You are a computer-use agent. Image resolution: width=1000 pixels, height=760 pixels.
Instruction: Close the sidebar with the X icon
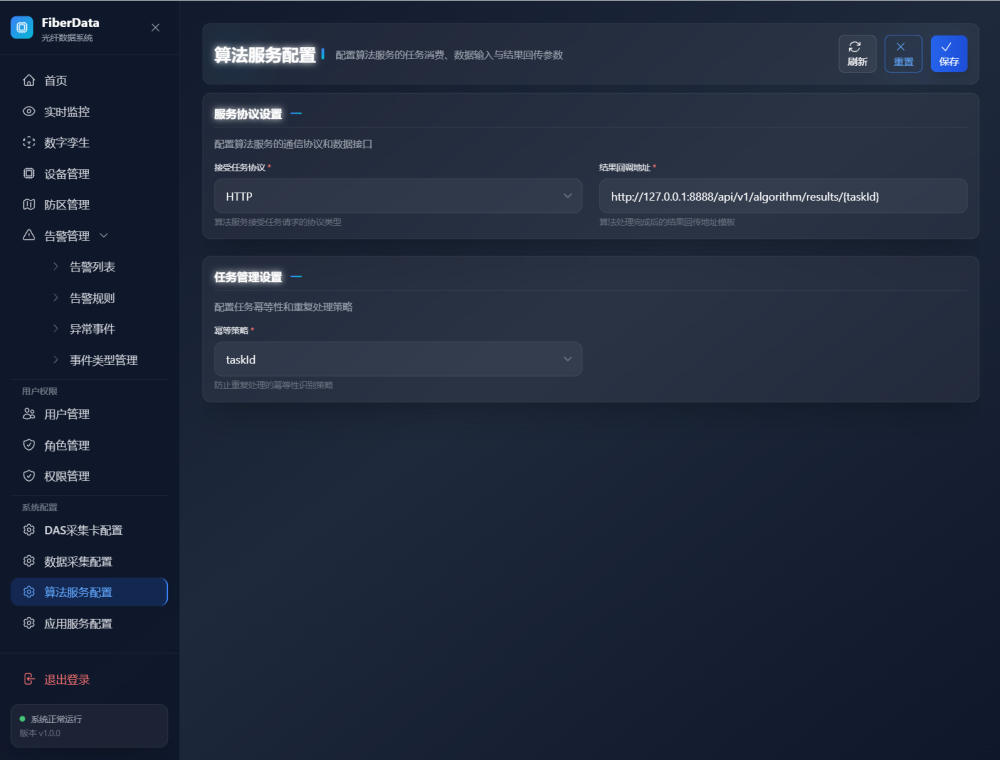tap(155, 28)
